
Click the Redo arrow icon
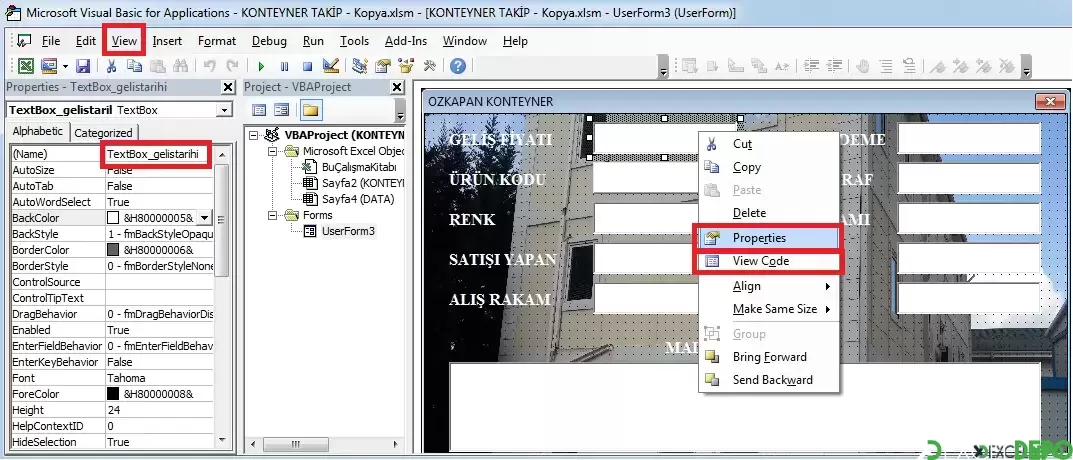233,66
